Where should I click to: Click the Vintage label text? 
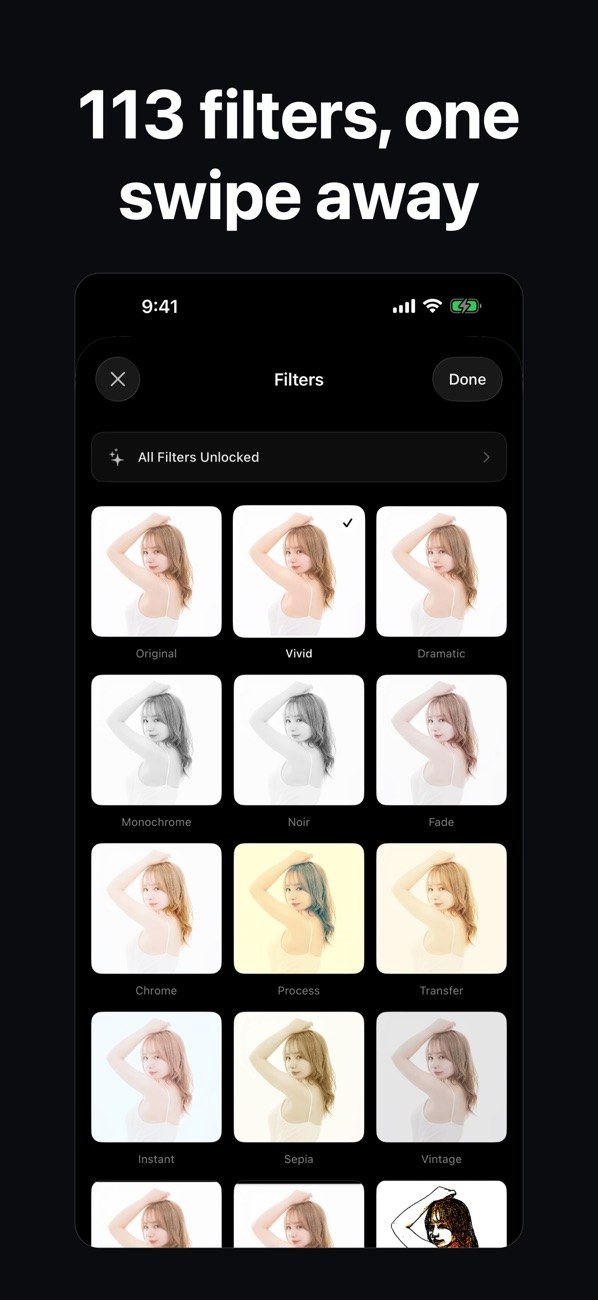441,1159
